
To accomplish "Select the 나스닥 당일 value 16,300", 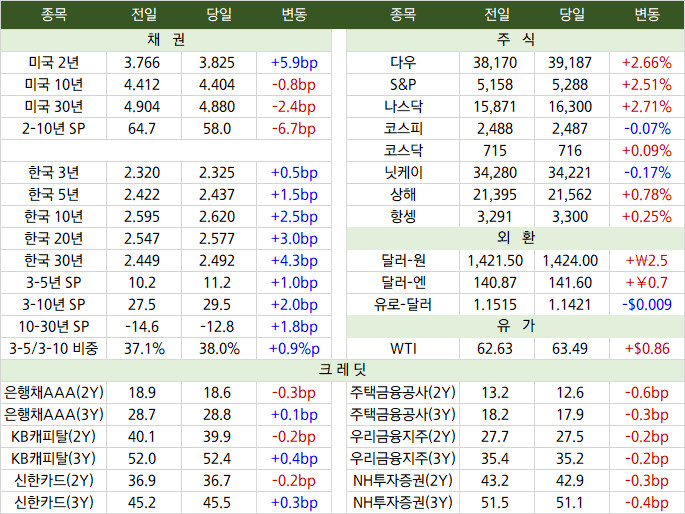I will [570, 107].
